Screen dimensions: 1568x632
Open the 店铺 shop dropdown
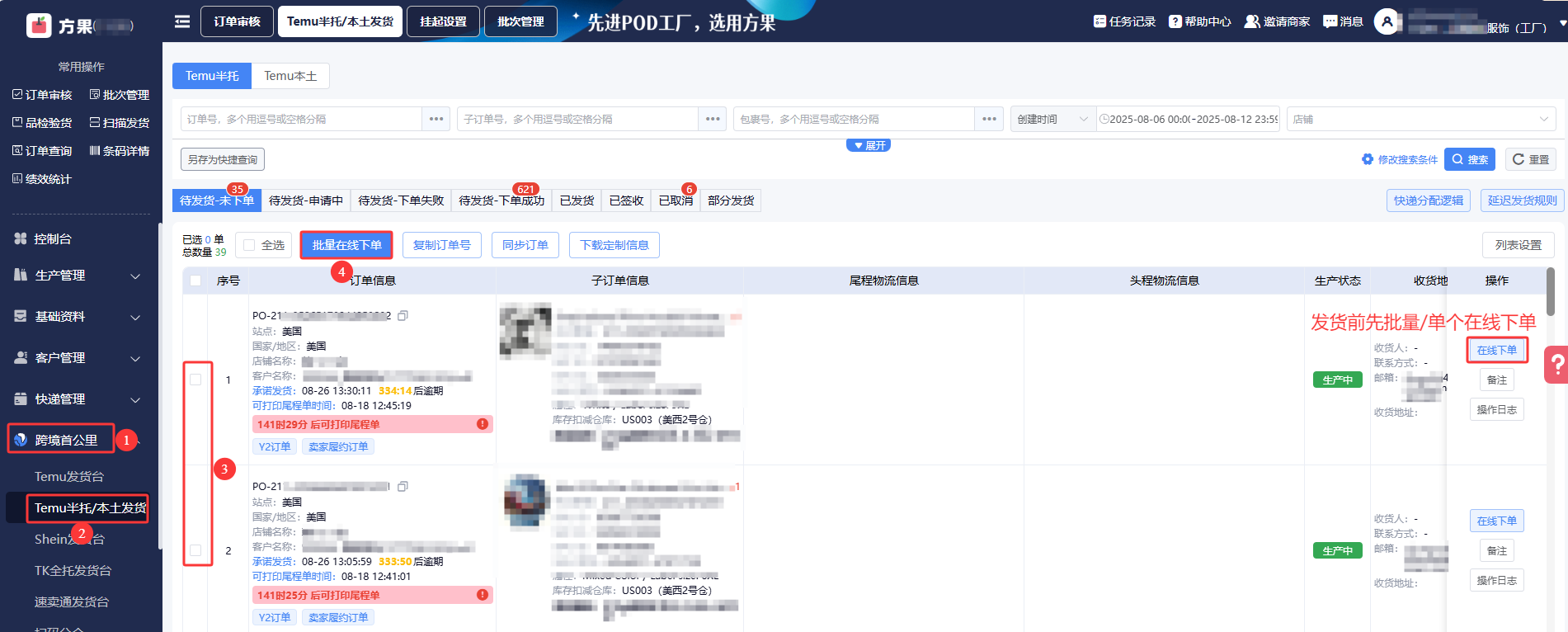pyautogui.click(x=1421, y=119)
